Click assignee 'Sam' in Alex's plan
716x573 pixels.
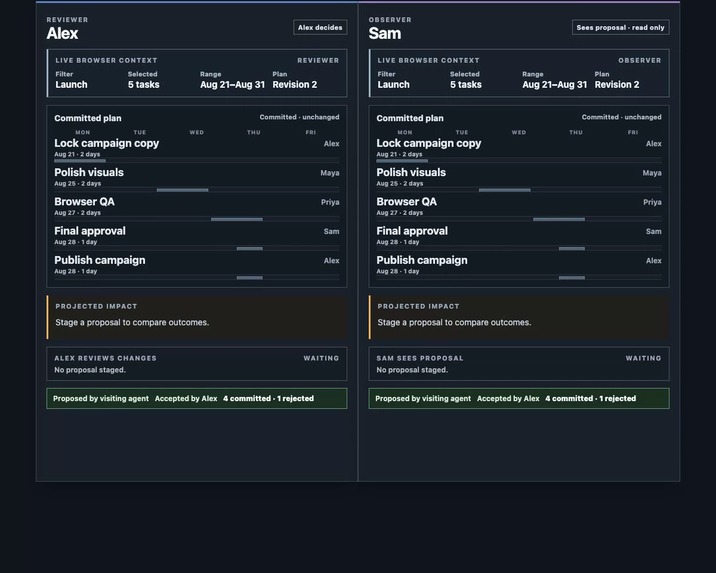(x=332, y=231)
